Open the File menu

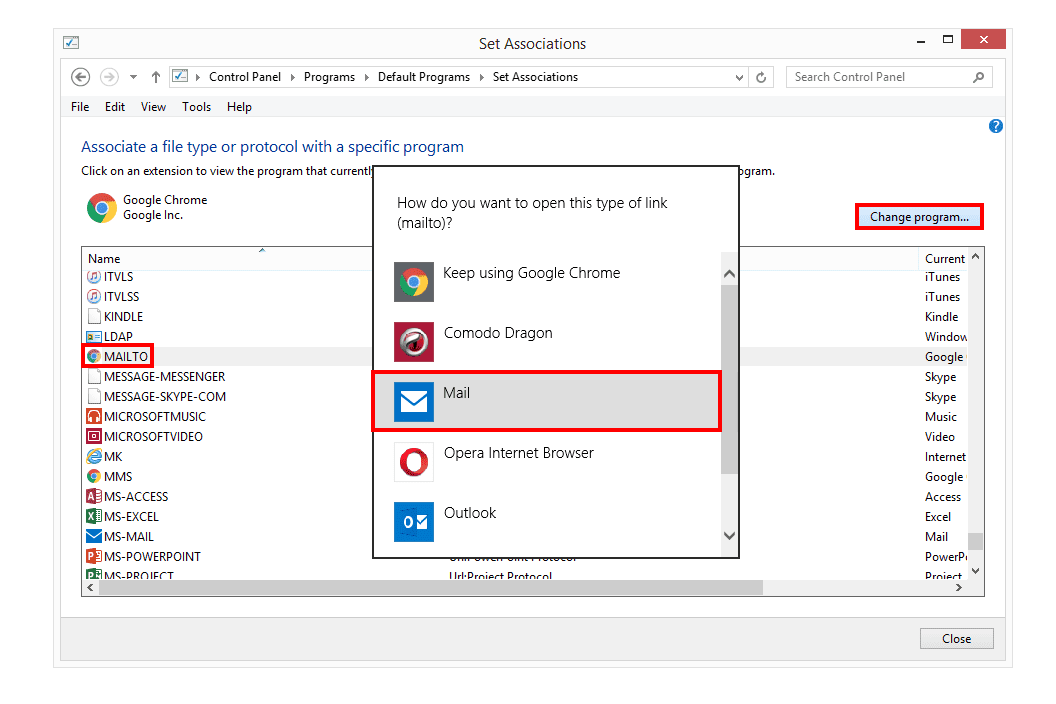pos(80,106)
